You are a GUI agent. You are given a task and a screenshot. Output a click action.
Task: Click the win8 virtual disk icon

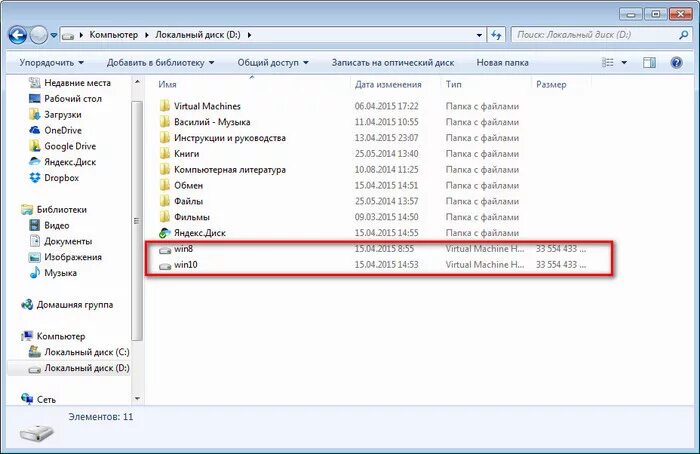[x=165, y=250]
